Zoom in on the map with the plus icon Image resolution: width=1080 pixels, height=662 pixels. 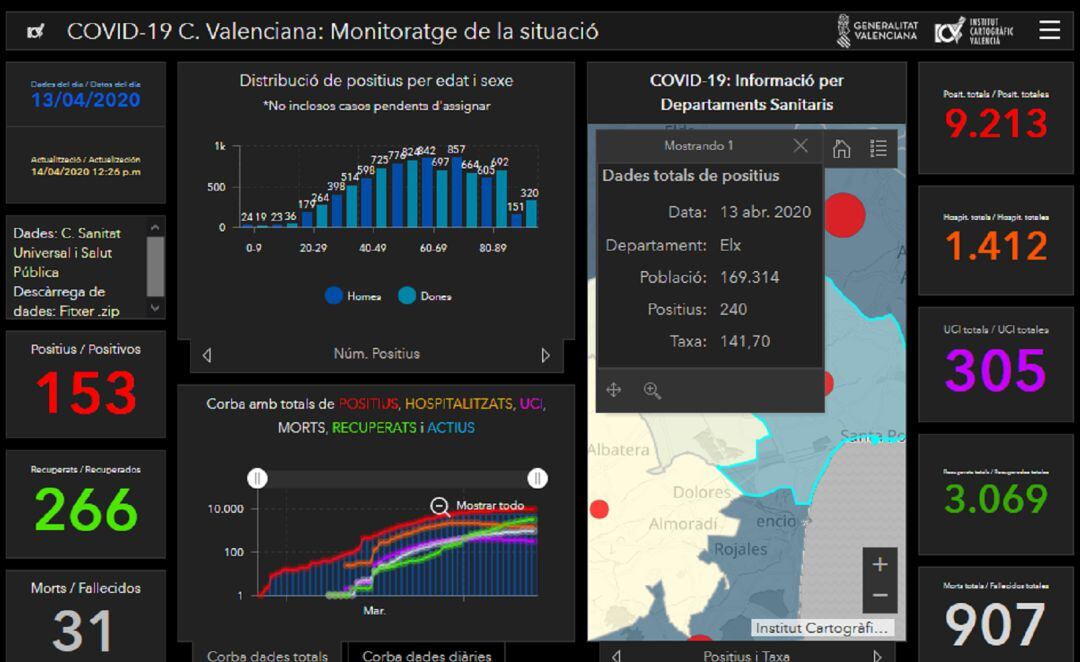pyautogui.click(x=879, y=564)
